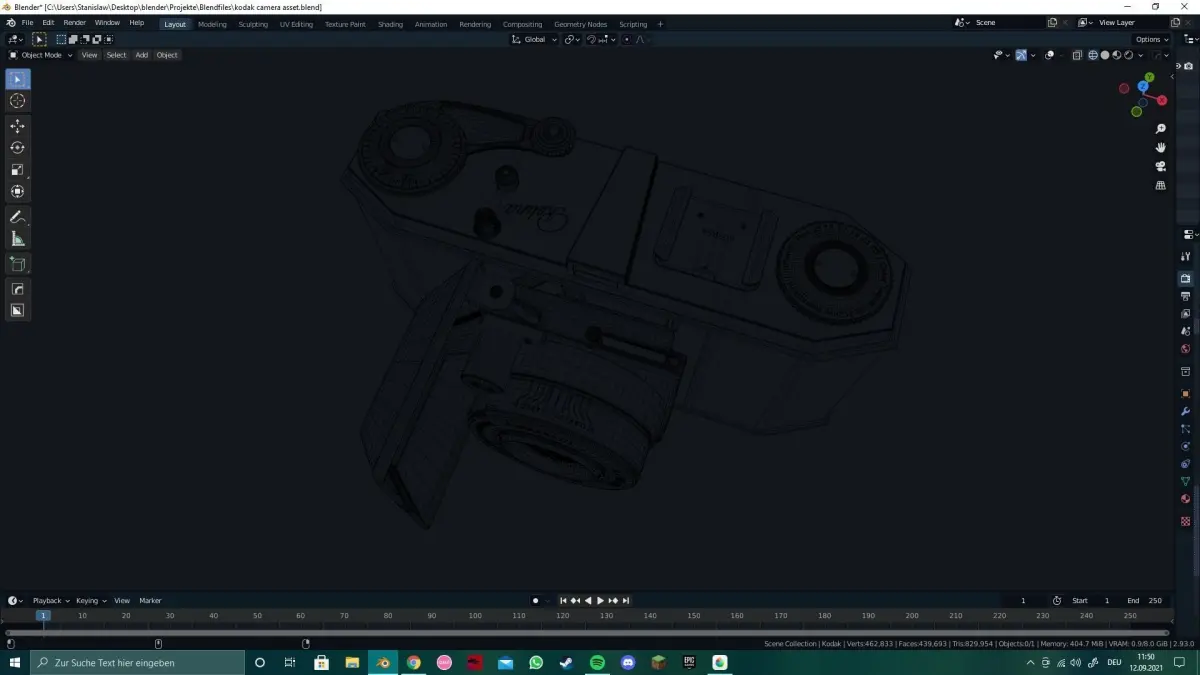Switch to Geometry Nodes workspace tab
This screenshot has width=1200, height=675.
(x=580, y=24)
